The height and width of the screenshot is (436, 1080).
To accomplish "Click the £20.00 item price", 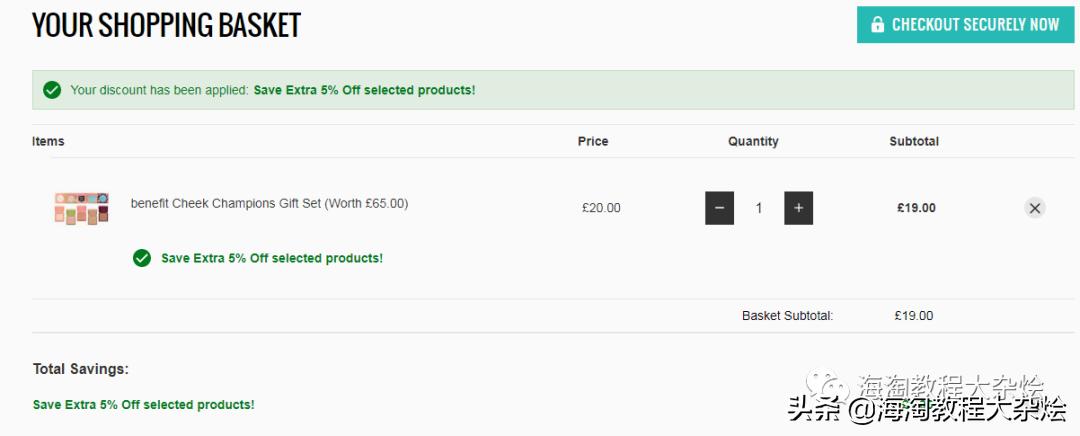I will tap(601, 208).
